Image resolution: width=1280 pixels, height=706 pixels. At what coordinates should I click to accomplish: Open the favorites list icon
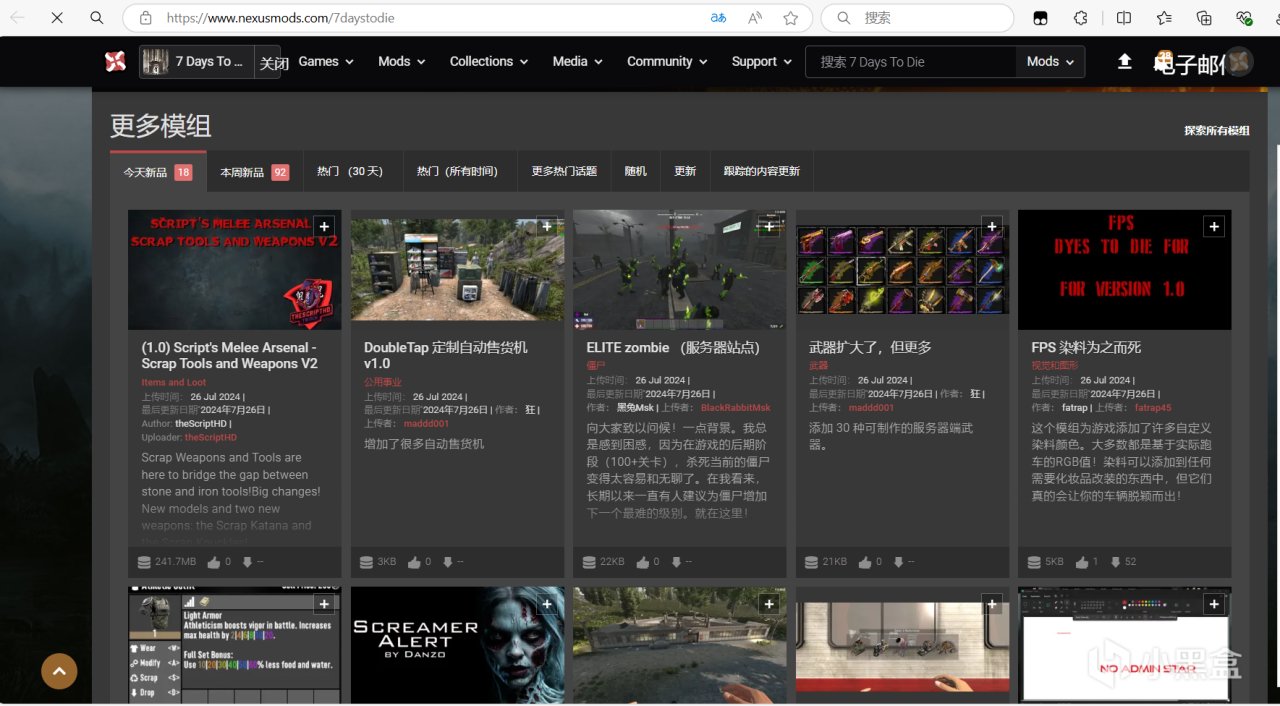(x=1164, y=18)
